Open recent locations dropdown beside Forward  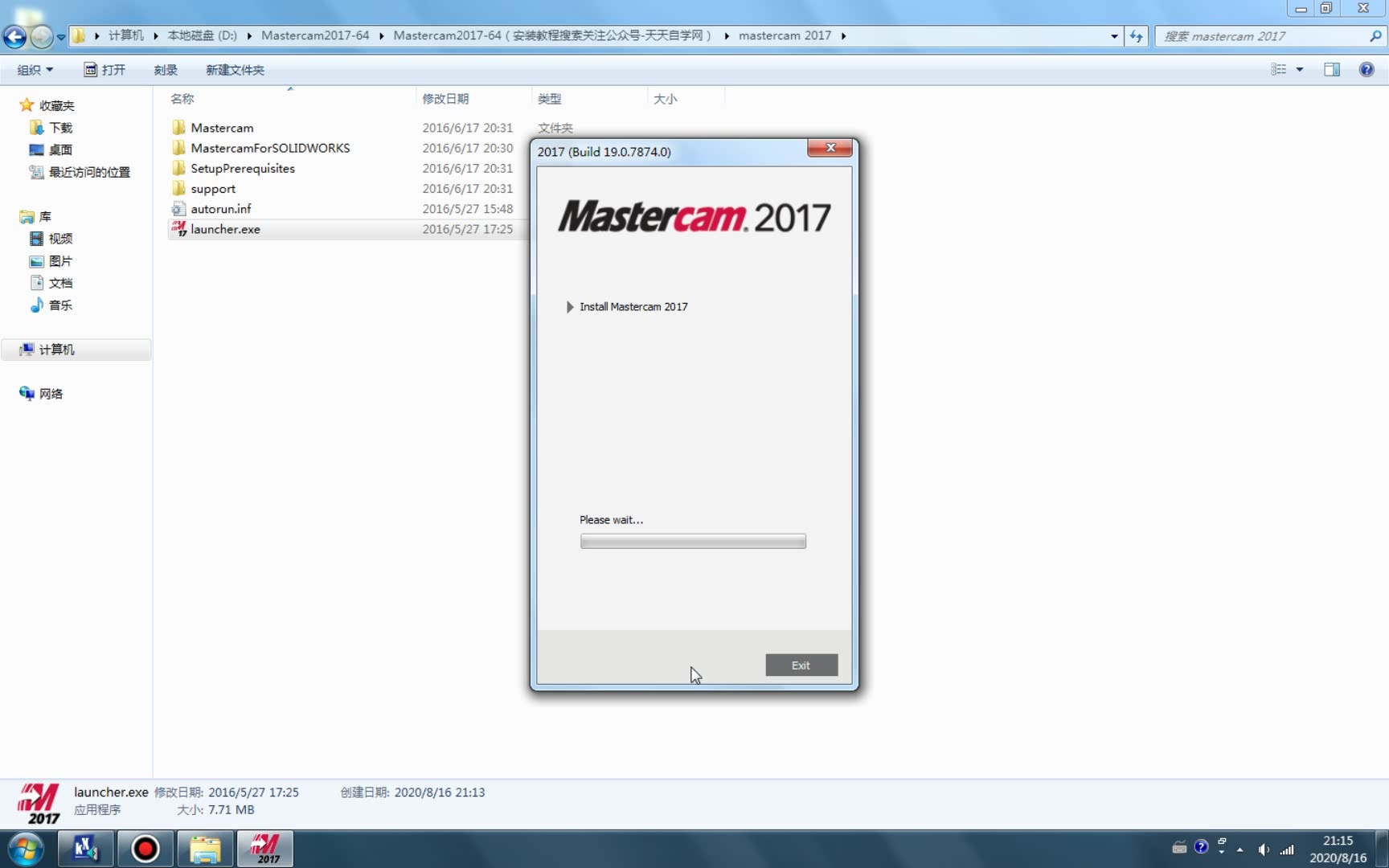[x=61, y=37]
